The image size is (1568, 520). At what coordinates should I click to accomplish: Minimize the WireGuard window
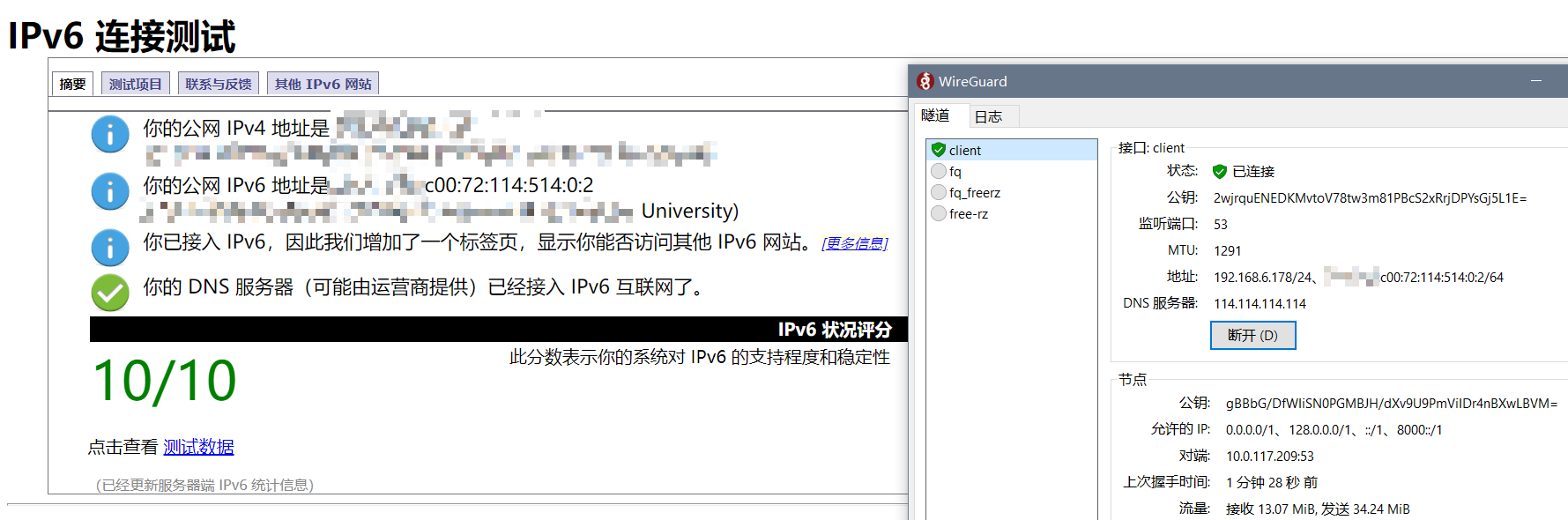[1536, 81]
